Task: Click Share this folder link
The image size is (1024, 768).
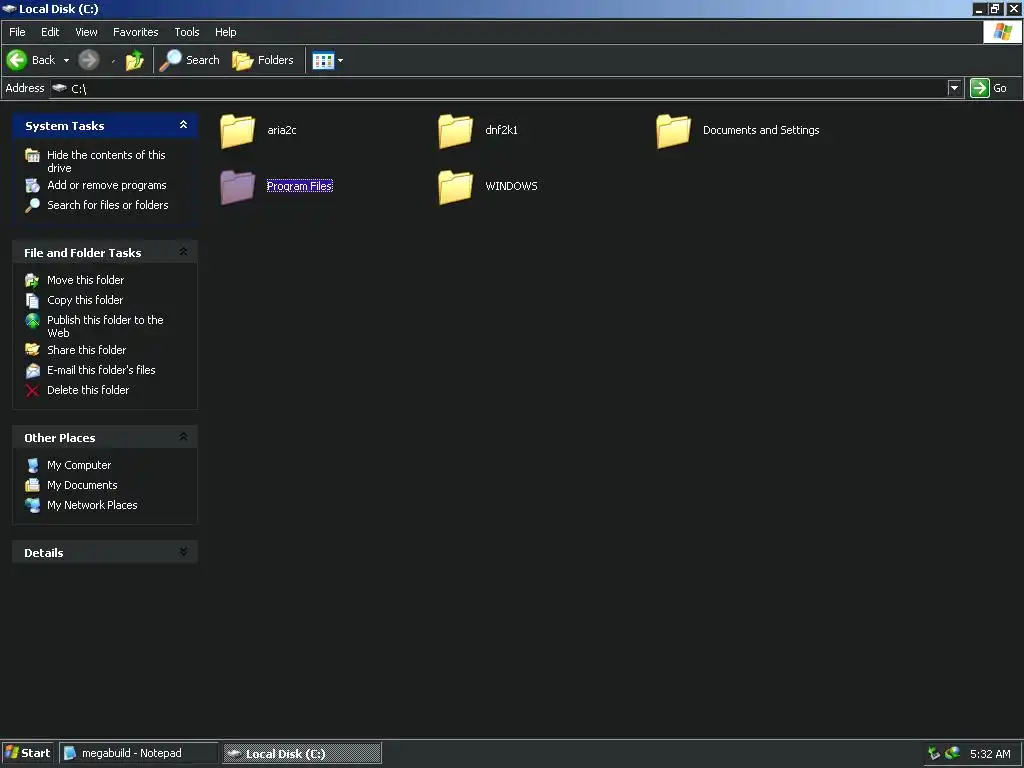Action: coord(87,350)
